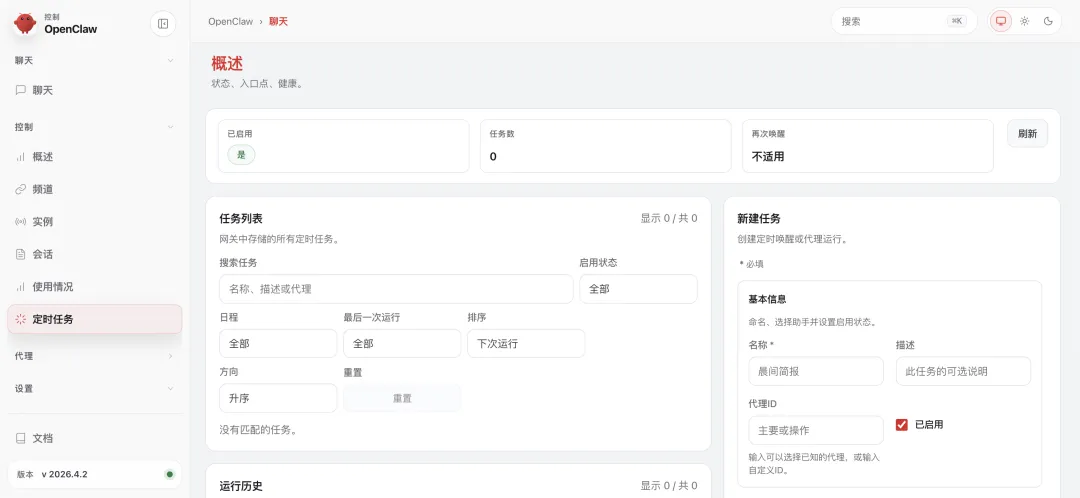Open 概述 in the sidebar
Image resolution: width=1080 pixels, height=498 pixels.
pos(95,157)
